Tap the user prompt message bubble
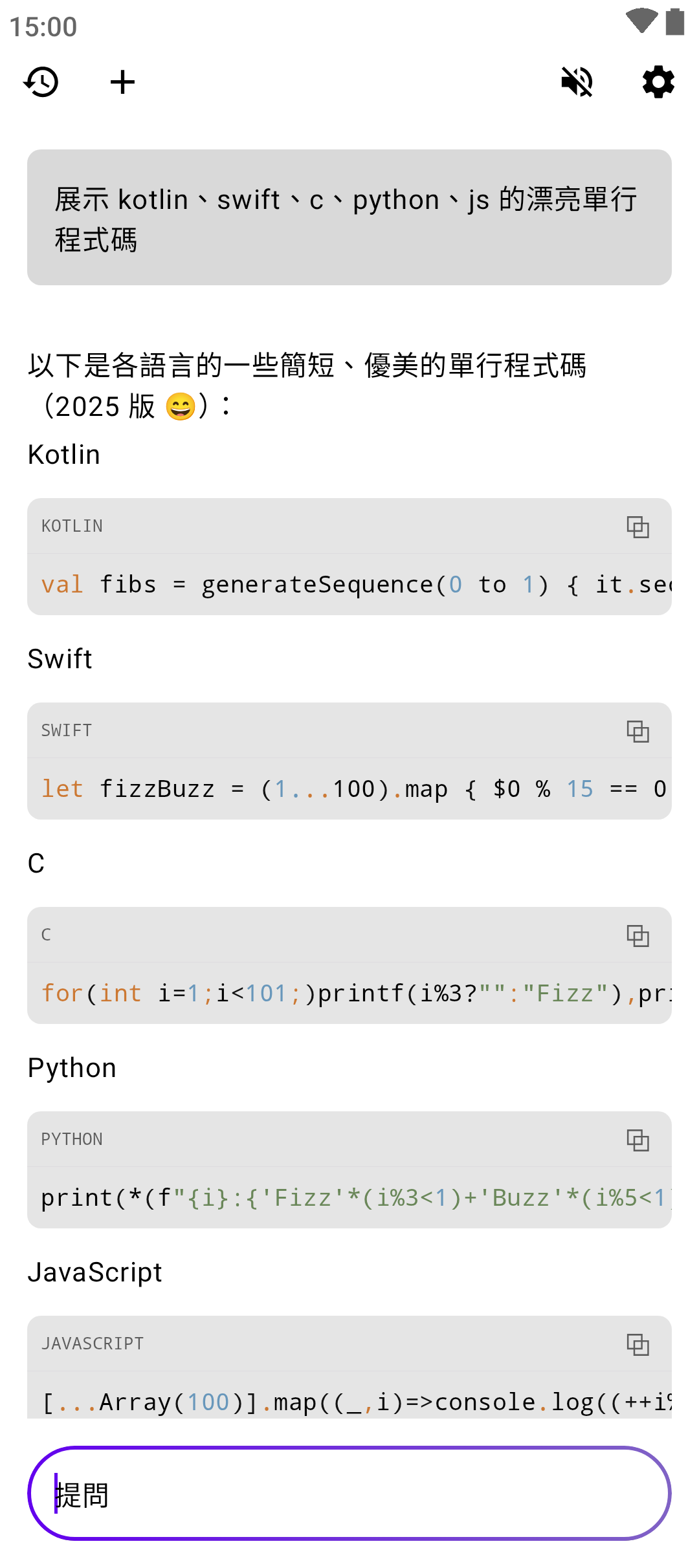The height and width of the screenshot is (1568, 699). (349, 217)
